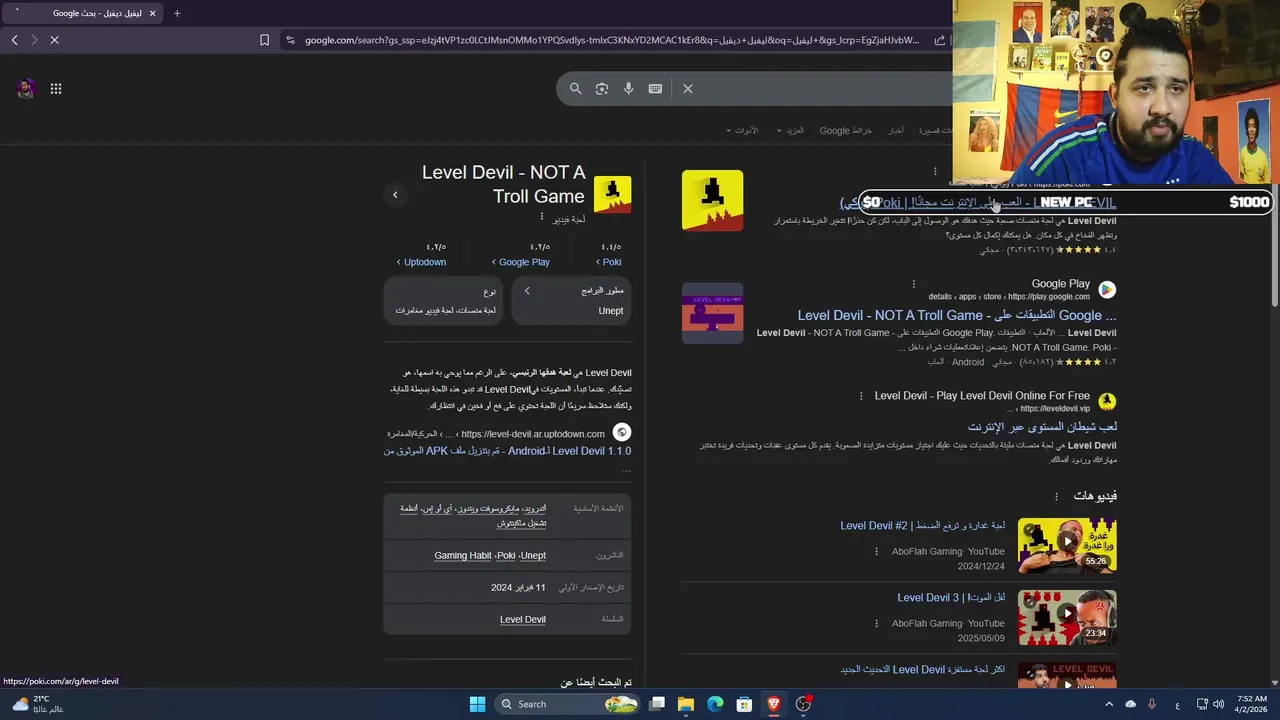This screenshot has width=1280, height=720.
Task: Expand the مطور البرامج Unept developer card
Action: pos(571,301)
